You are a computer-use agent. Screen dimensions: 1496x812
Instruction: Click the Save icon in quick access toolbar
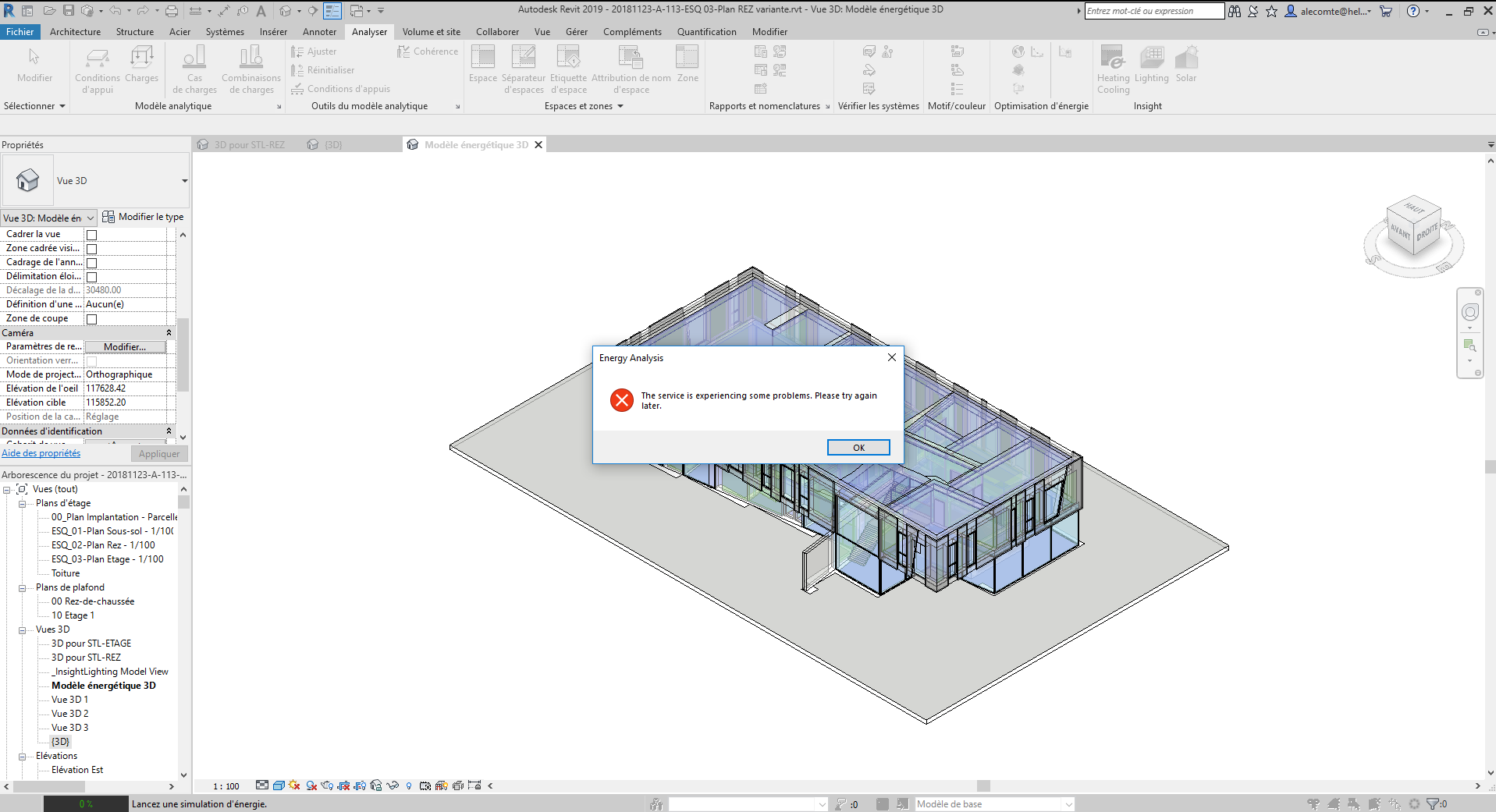pos(69,11)
